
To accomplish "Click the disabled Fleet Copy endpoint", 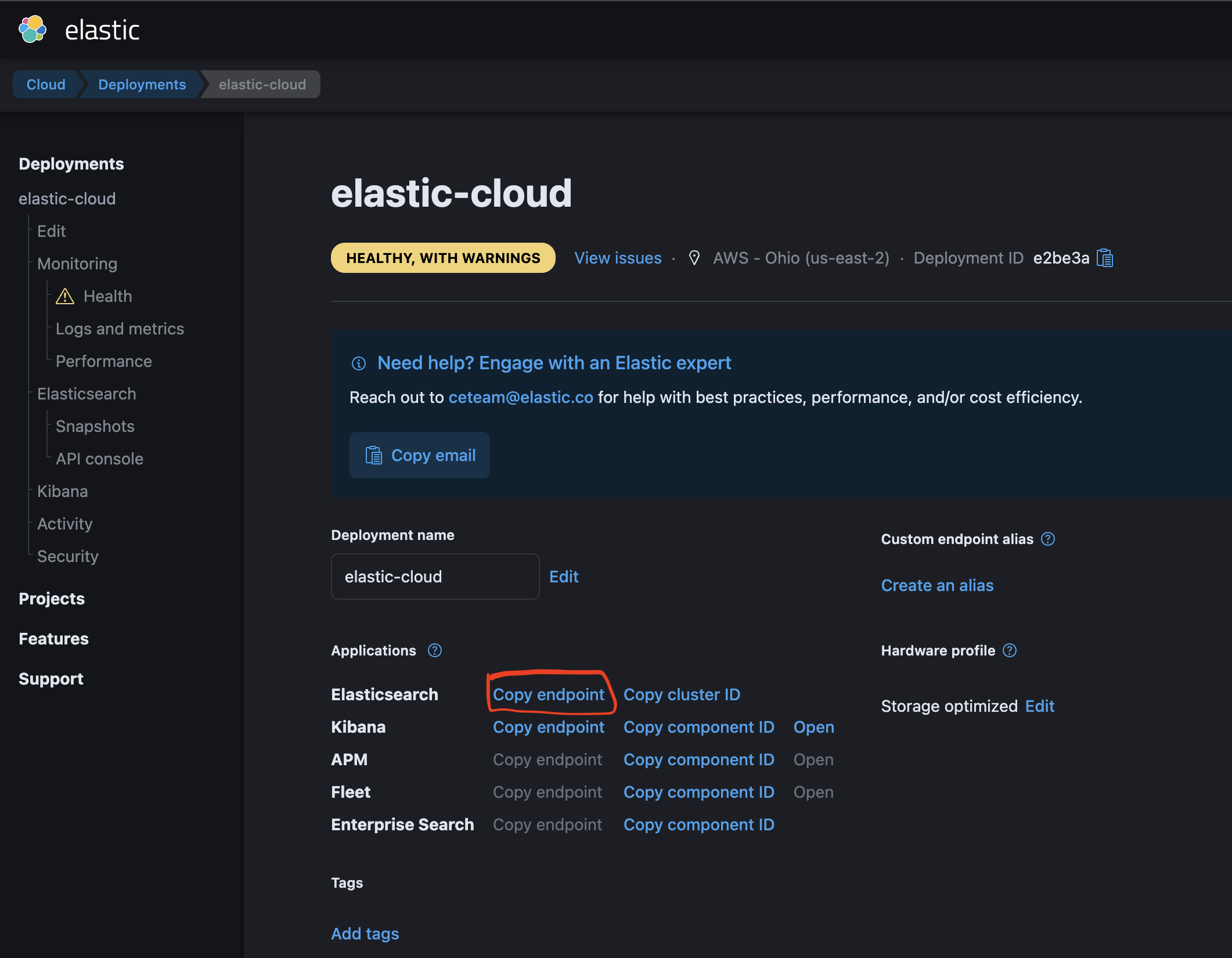I will [547, 792].
